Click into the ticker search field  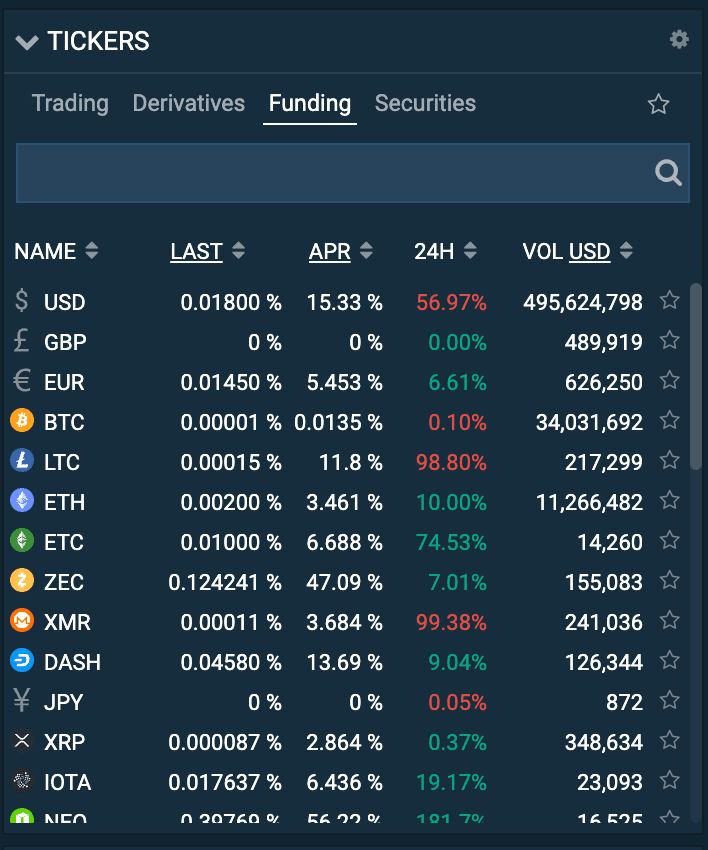[330, 173]
